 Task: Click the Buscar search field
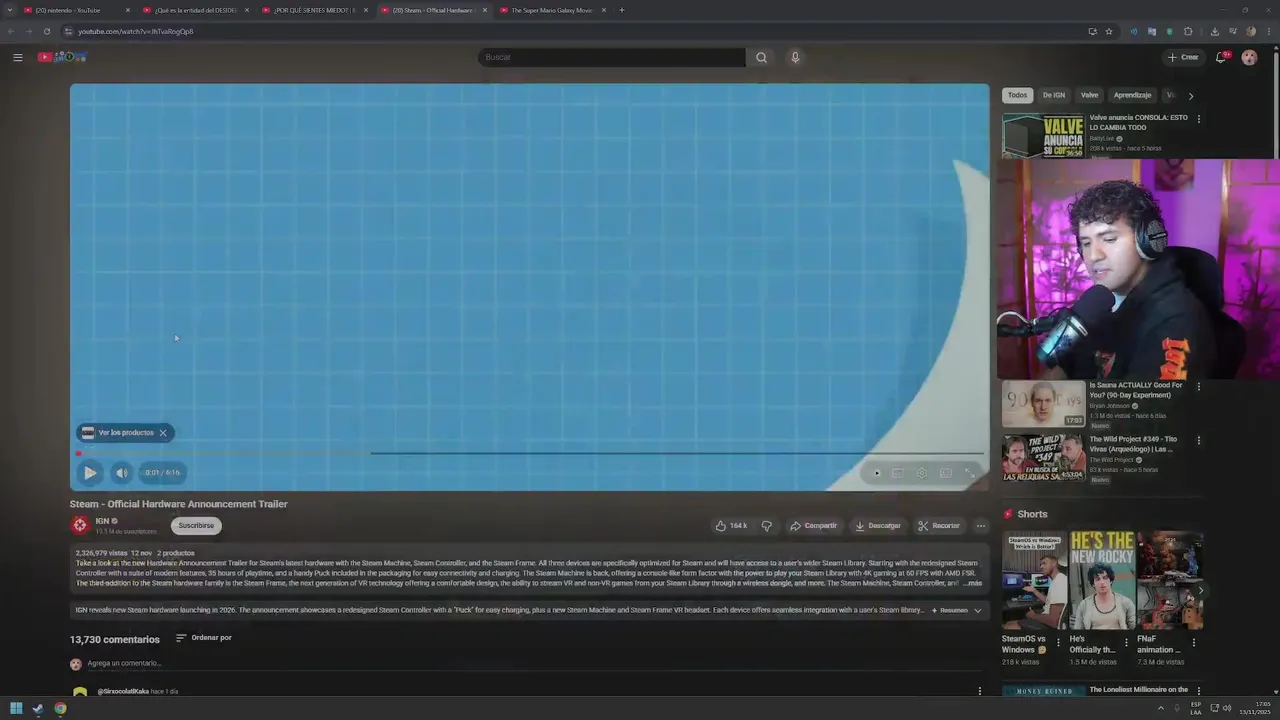(x=612, y=57)
